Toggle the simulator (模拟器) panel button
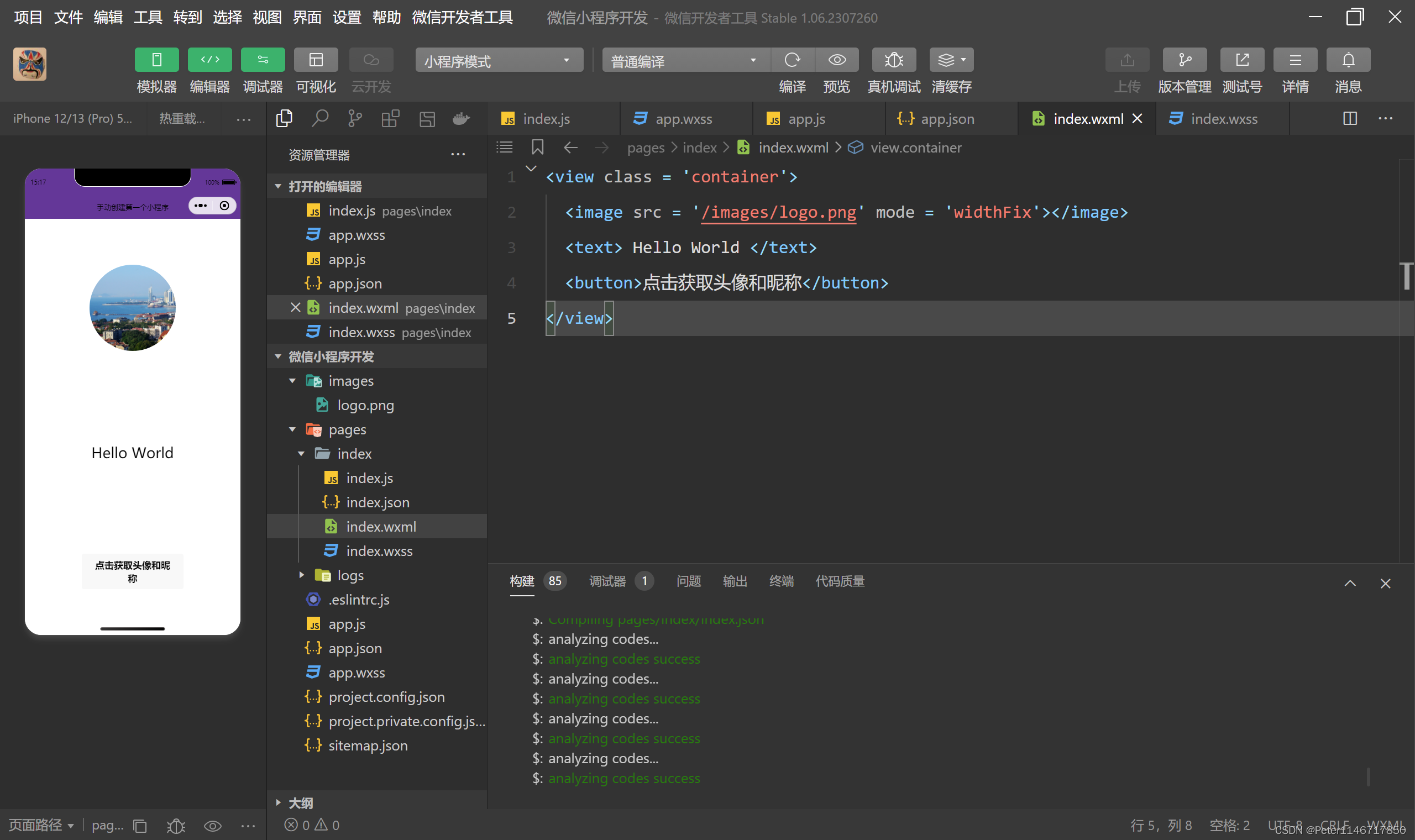Viewport: 1415px width, 840px height. tap(157, 60)
